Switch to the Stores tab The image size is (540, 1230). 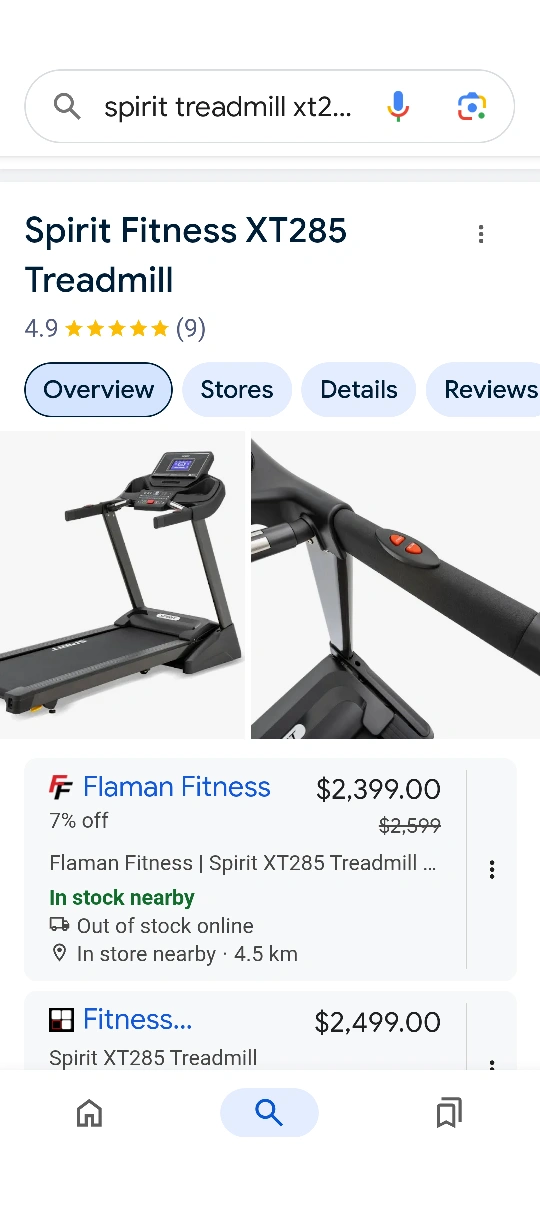tap(237, 390)
